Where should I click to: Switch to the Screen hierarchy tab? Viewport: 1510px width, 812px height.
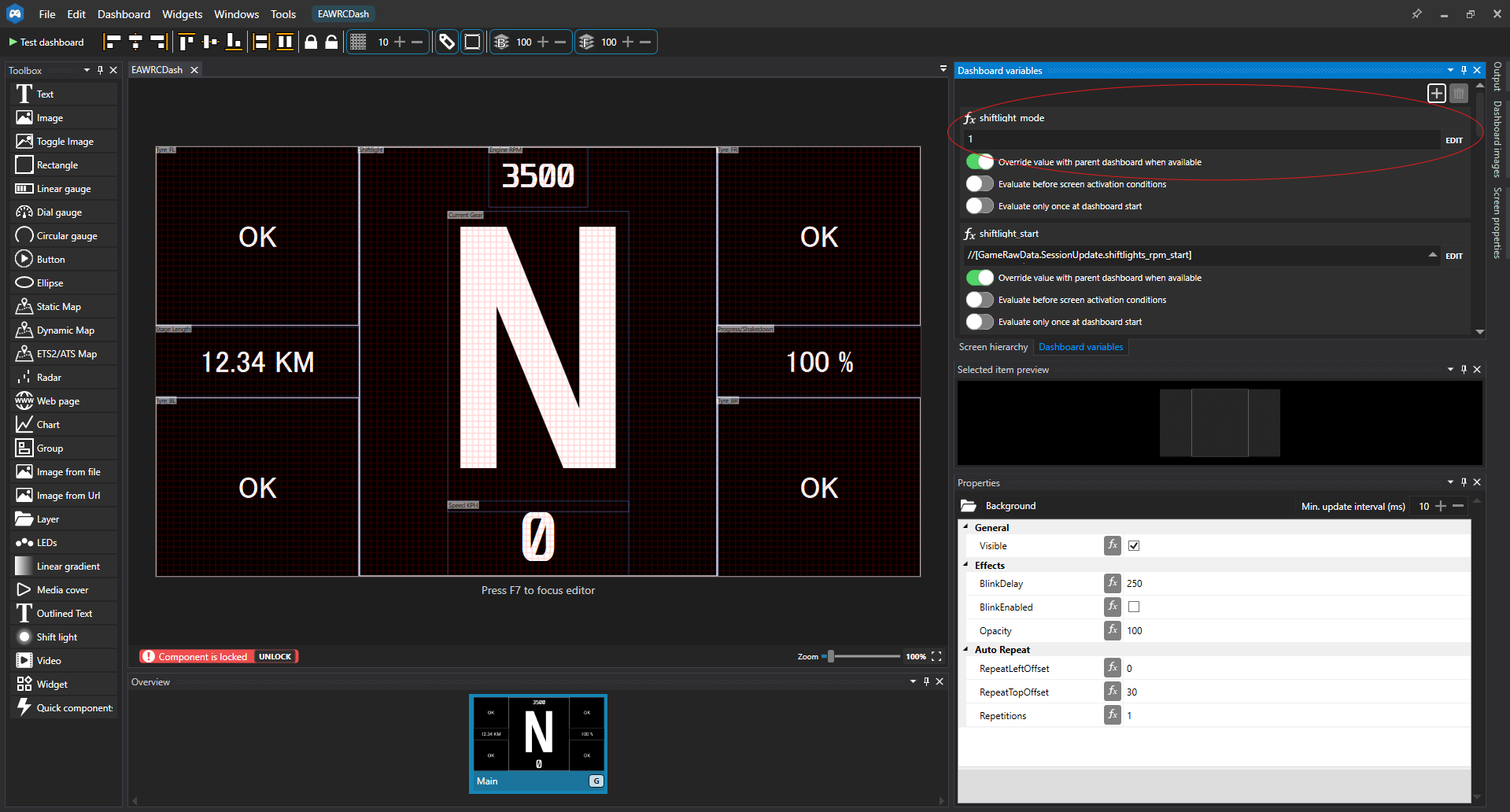pyautogui.click(x=993, y=347)
